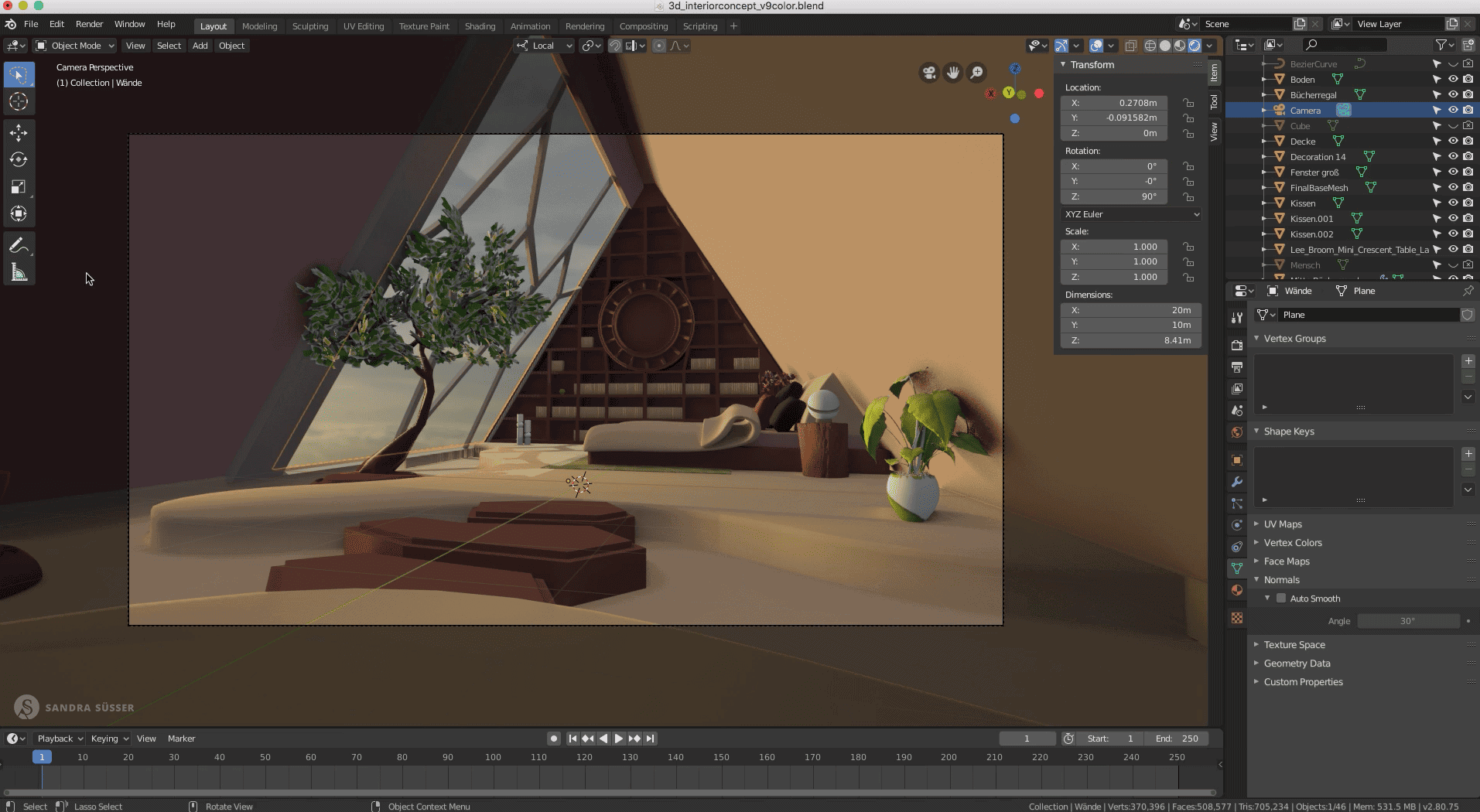The width and height of the screenshot is (1480, 812).
Task: Disable rendering for Kissen in outliner
Action: click(x=1468, y=203)
